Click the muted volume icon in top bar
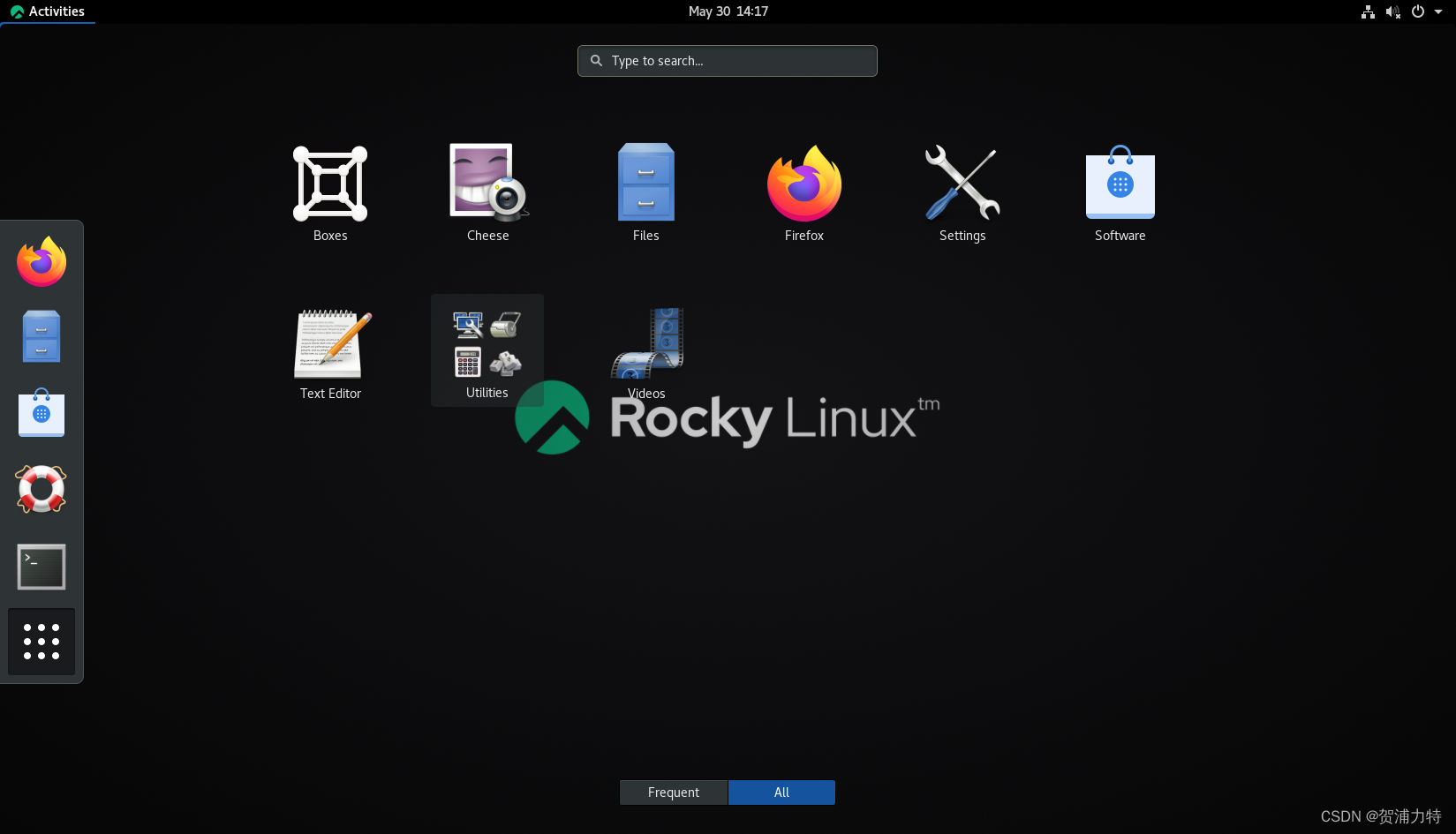 1392,11
